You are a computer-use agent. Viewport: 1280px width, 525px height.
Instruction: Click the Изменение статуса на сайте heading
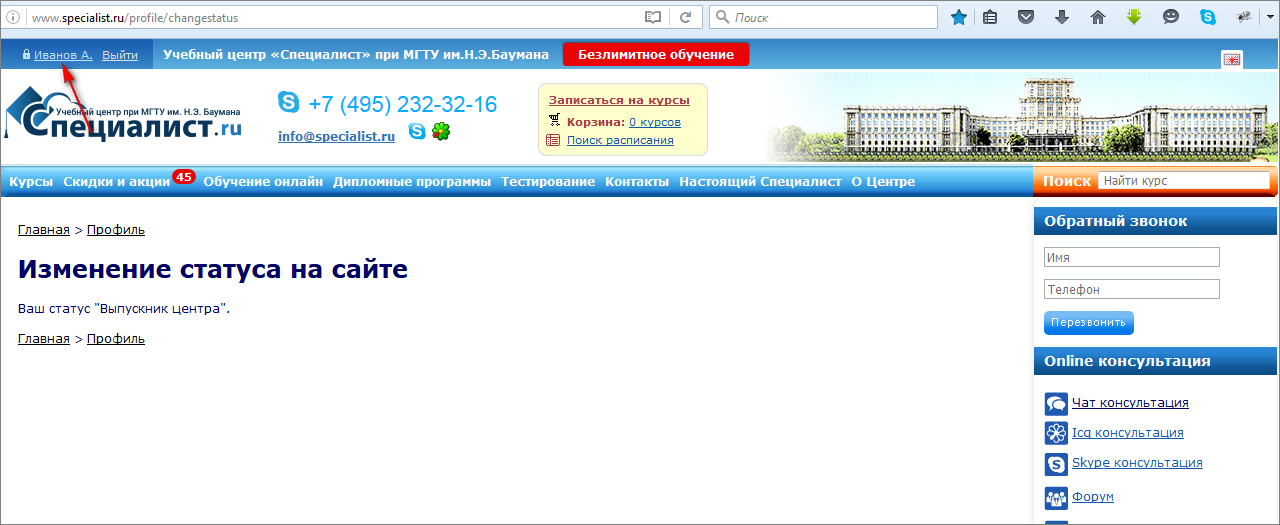(213, 270)
